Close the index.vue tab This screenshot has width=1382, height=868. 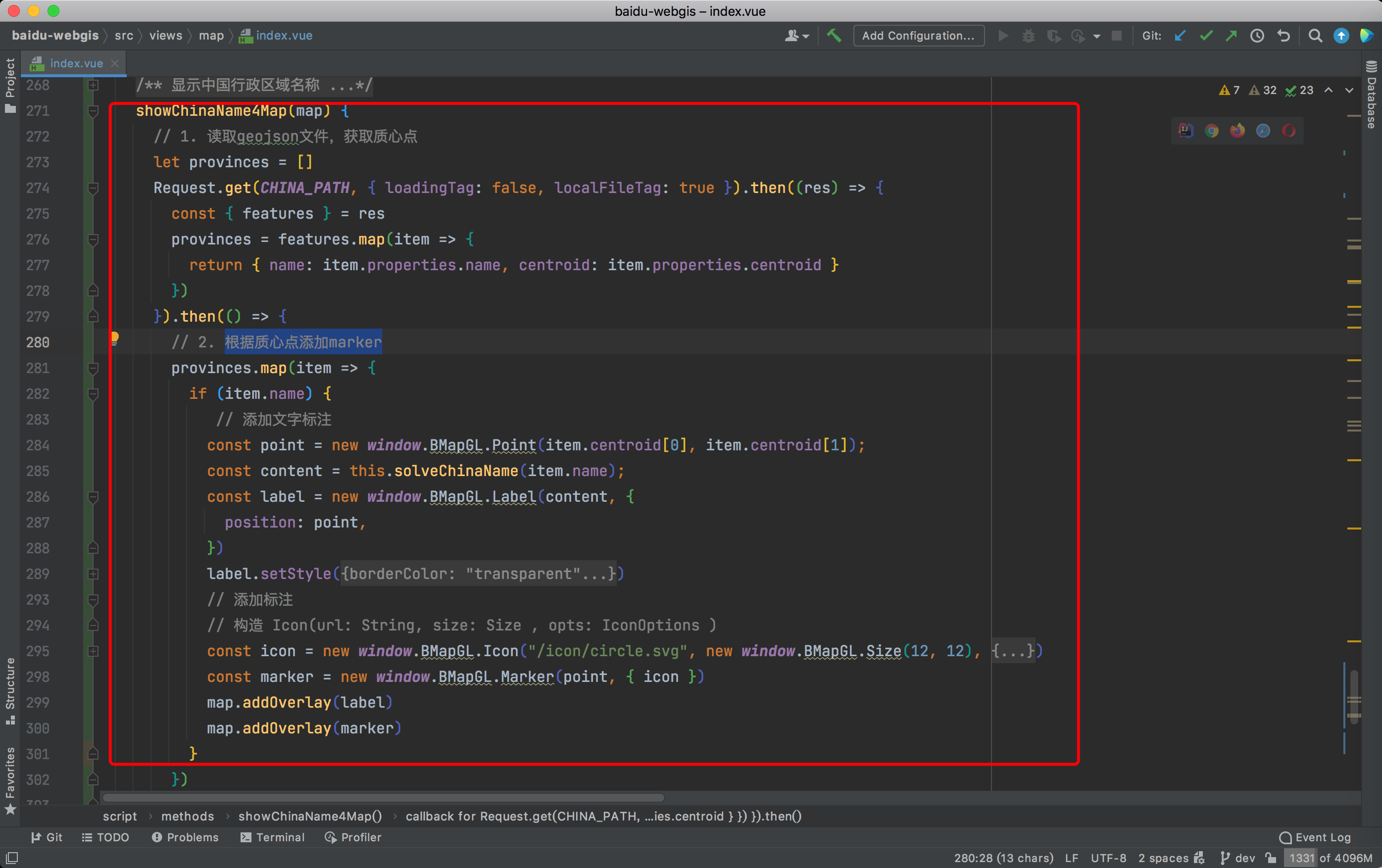coord(115,63)
